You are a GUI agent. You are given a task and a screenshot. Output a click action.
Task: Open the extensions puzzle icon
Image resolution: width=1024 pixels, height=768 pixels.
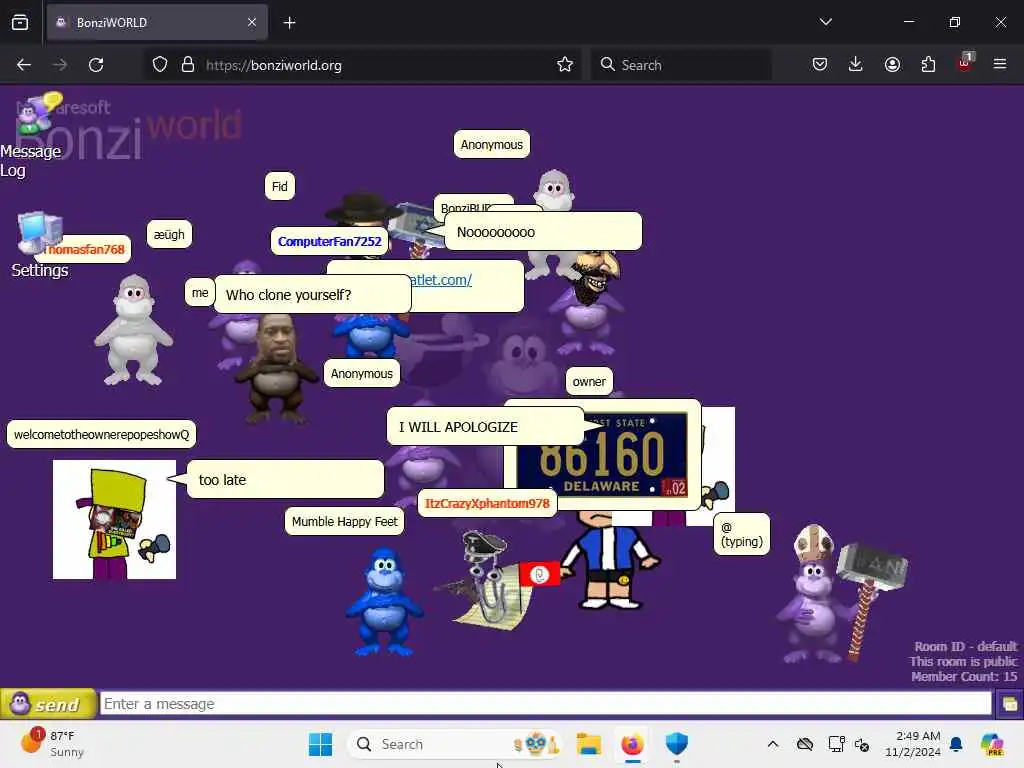(928, 65)
